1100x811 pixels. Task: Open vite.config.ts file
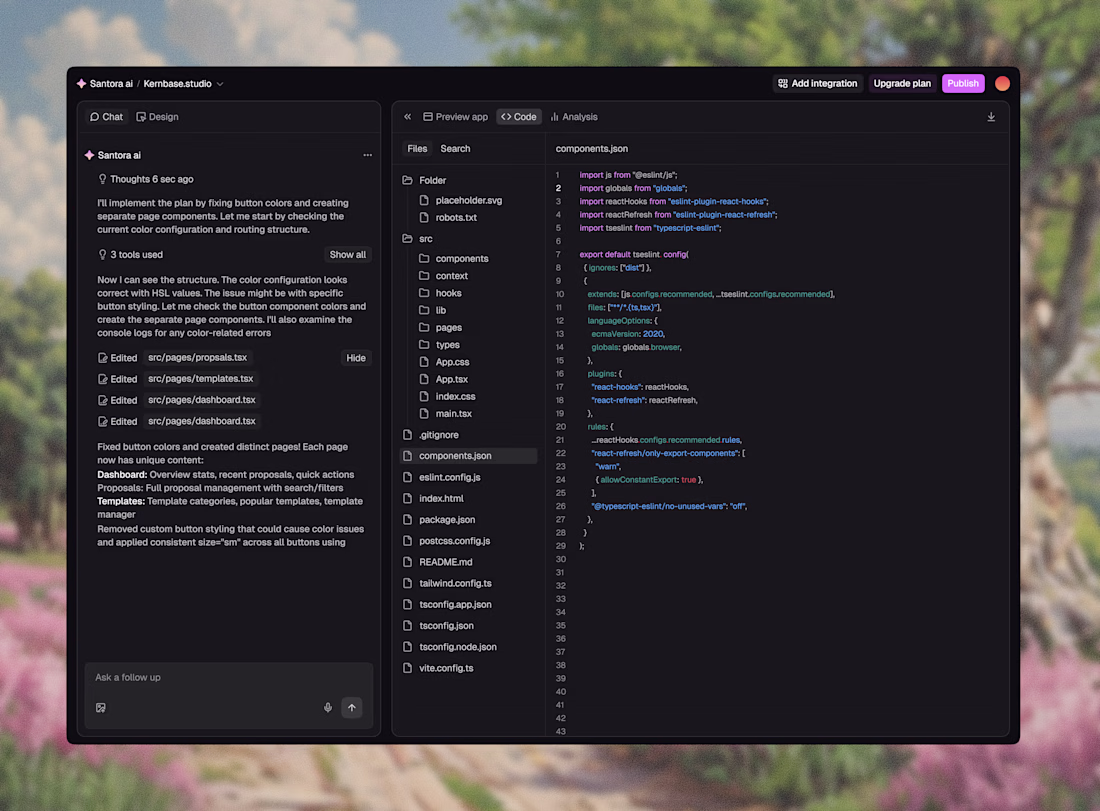click(438, 669)
